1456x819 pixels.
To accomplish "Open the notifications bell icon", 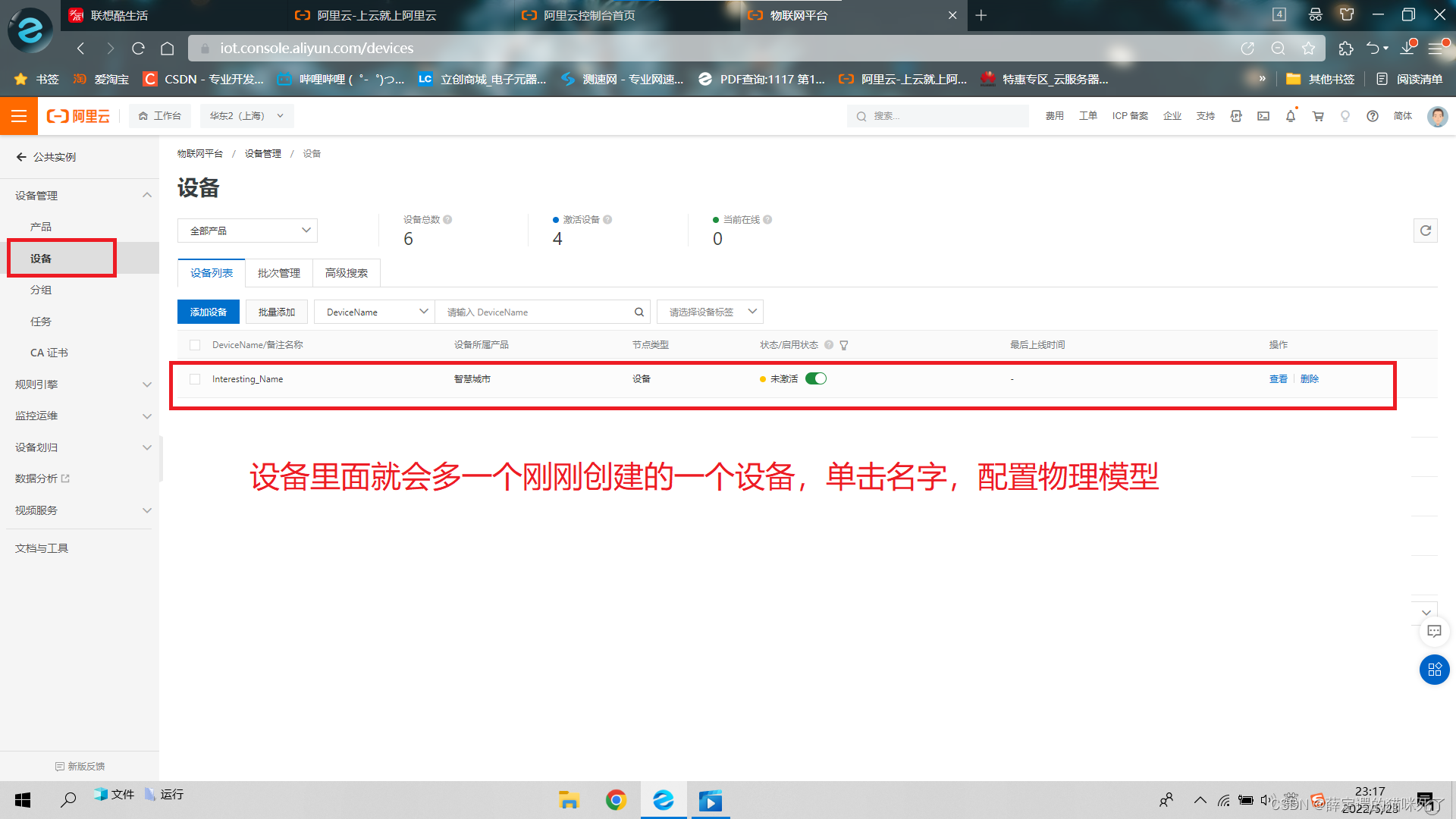I will (x=1291, y=116).
